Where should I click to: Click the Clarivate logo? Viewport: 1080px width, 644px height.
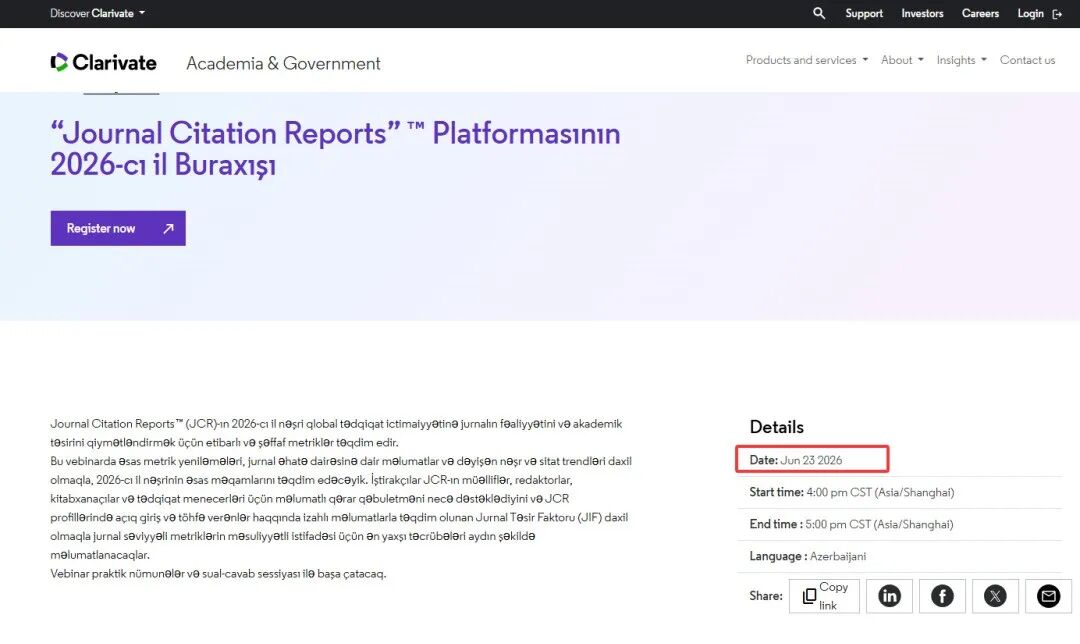click(x=103, y=63)
